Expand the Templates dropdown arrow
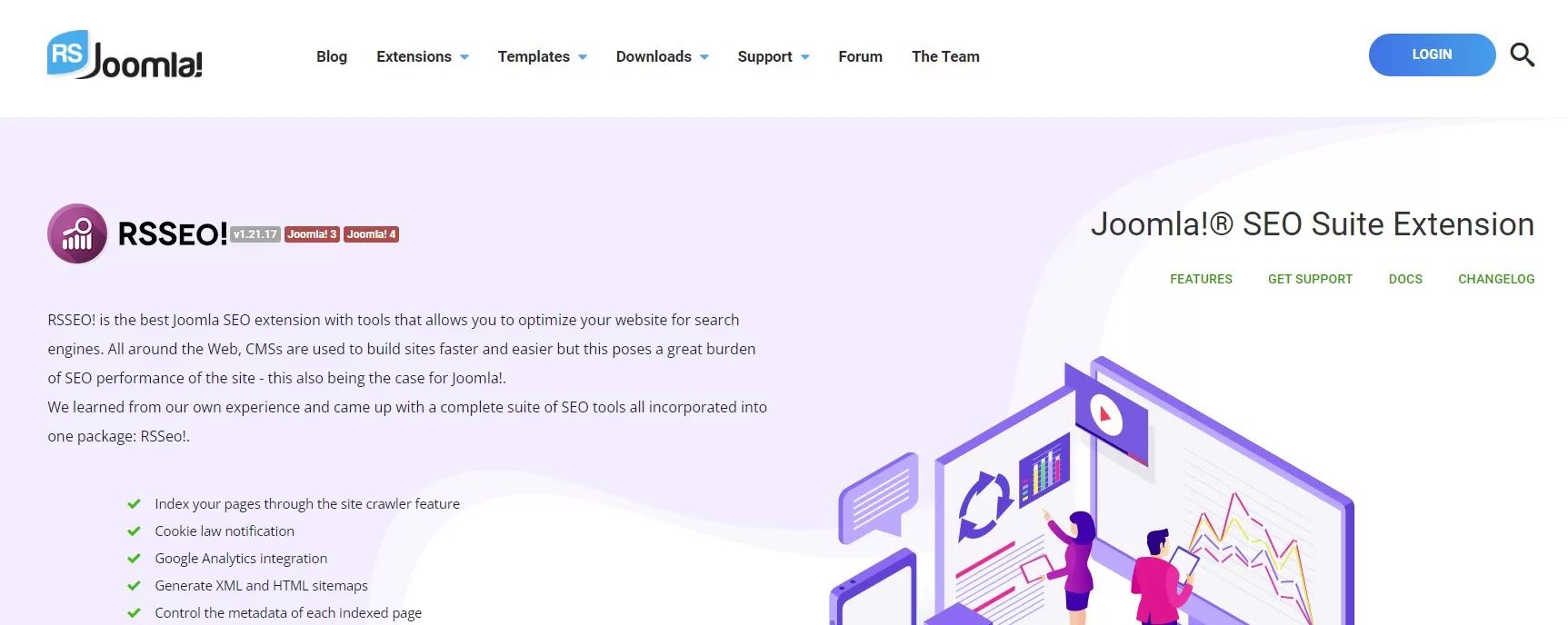This screenshot has width=1568, height=625. pos(583,57)
